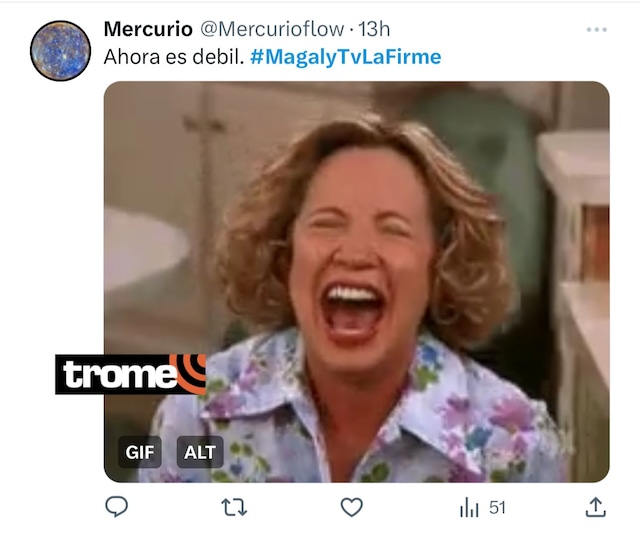Click the trome logo watermark

coord(131,374)
